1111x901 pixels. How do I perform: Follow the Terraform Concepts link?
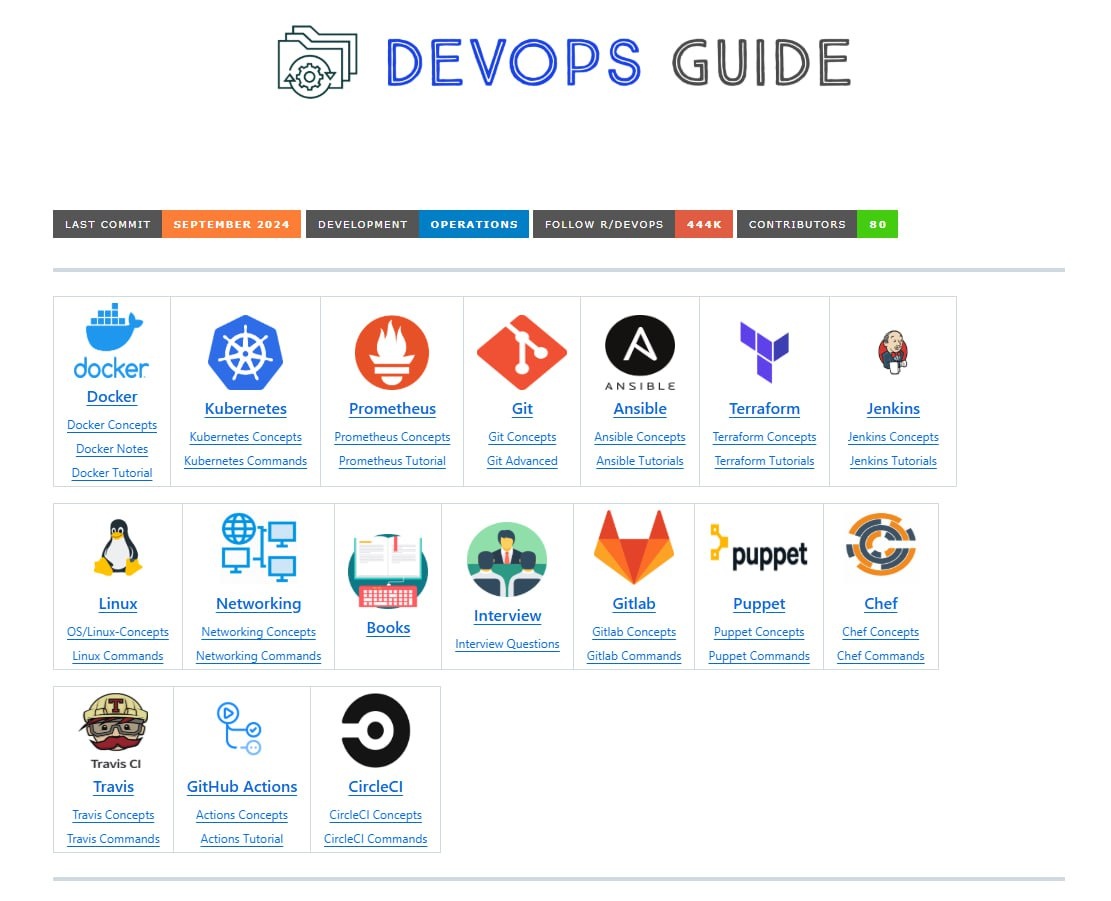764,437
